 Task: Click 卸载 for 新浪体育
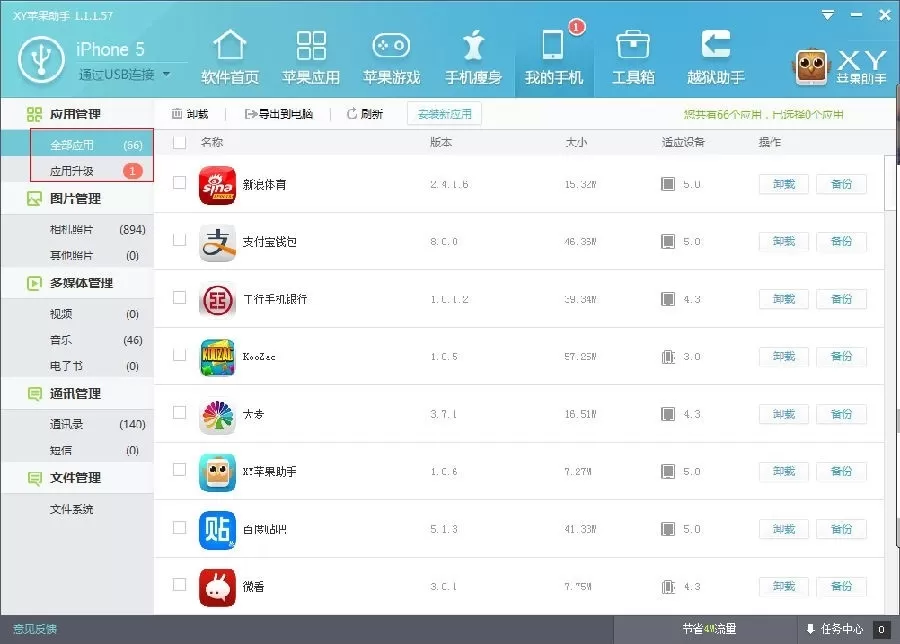point(783,184)
